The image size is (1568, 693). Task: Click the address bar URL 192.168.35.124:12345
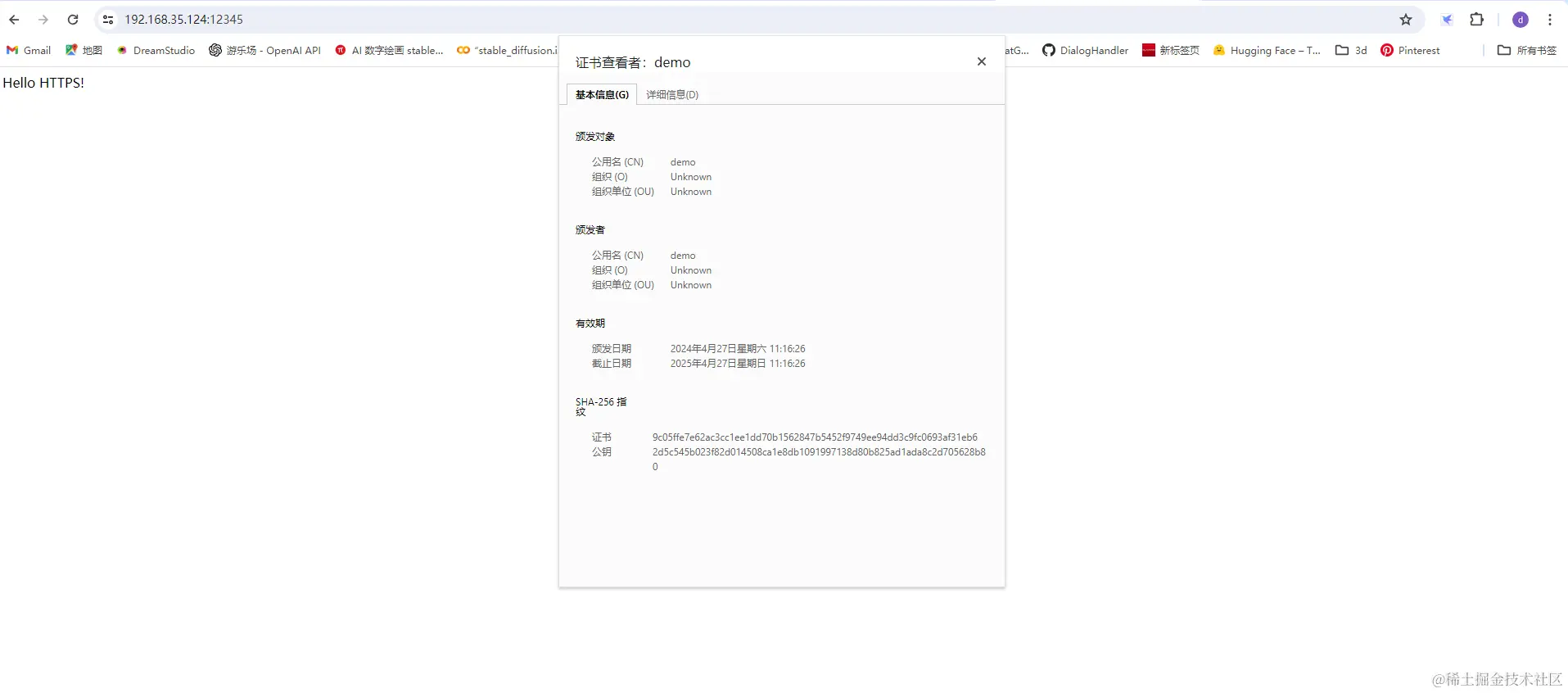[184, 20]
